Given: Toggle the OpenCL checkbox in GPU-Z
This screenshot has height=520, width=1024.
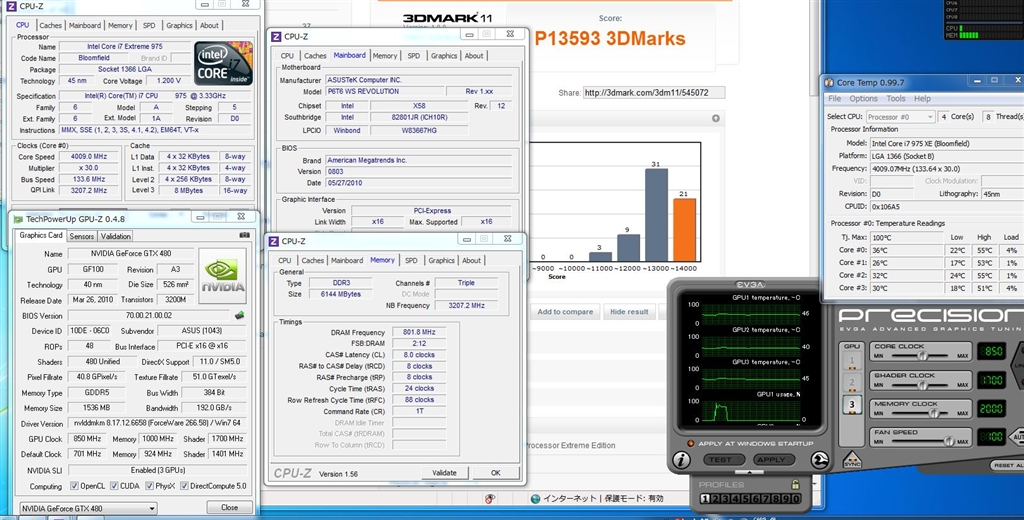Looking at the screenshot, I should pos(75,486).
